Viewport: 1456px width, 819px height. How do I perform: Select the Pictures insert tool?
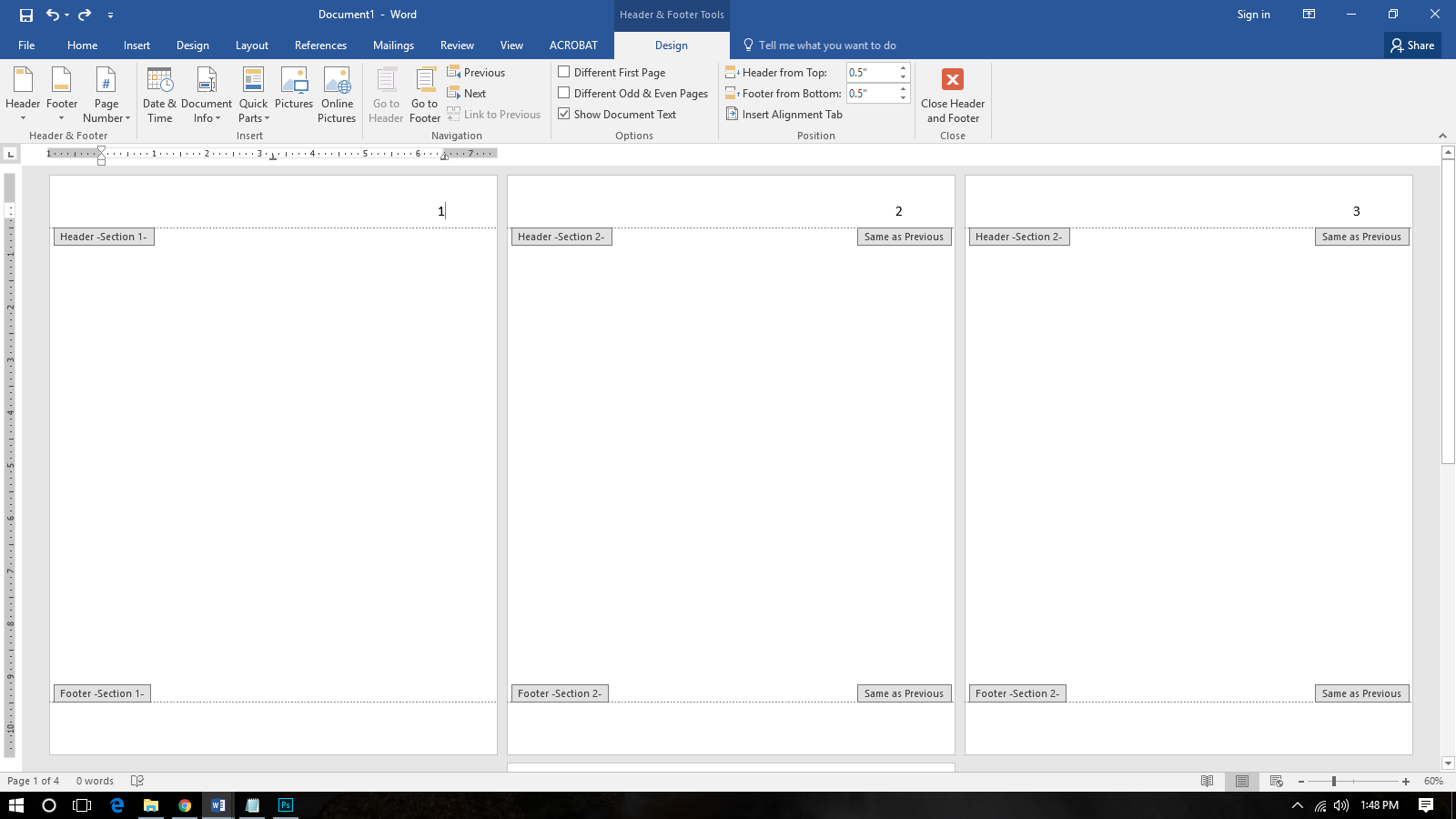(293, 94)
